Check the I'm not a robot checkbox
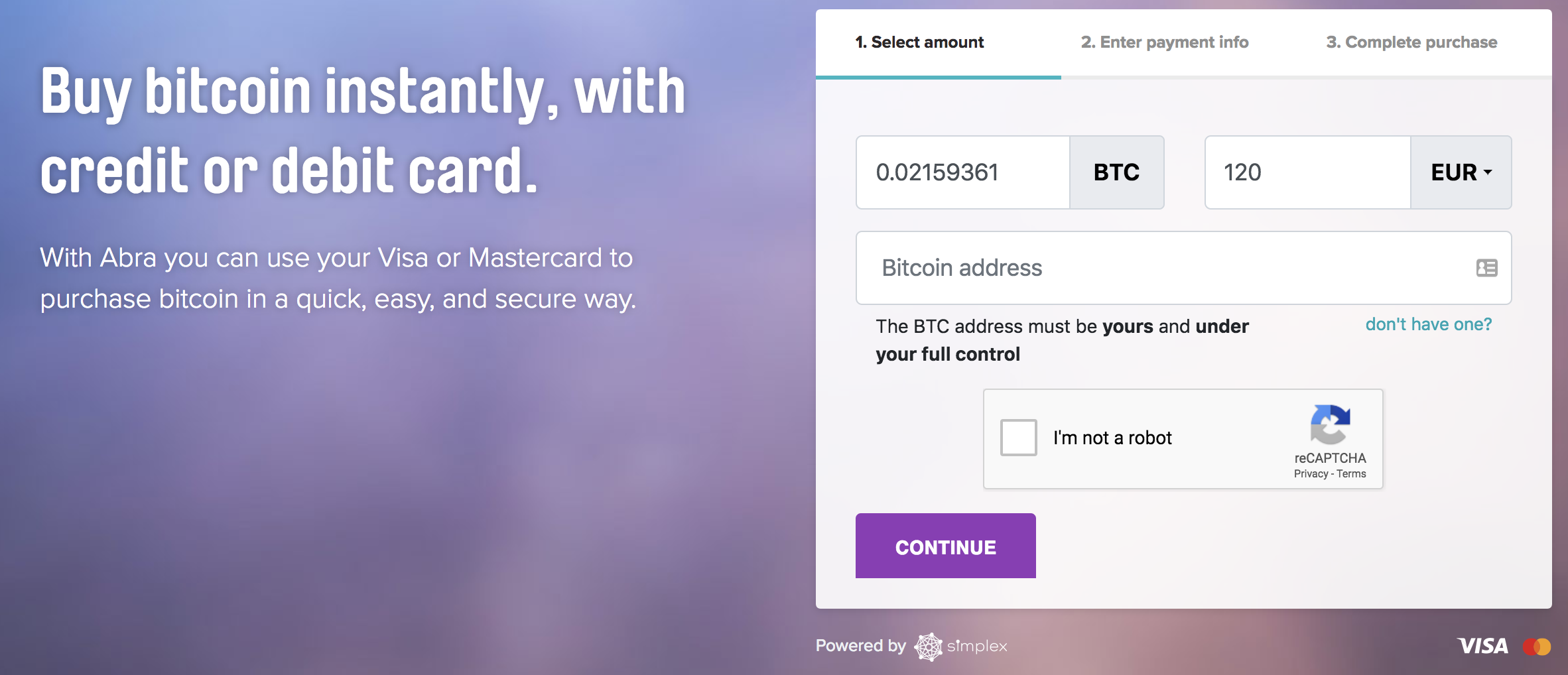 [x=1018, y=438]
